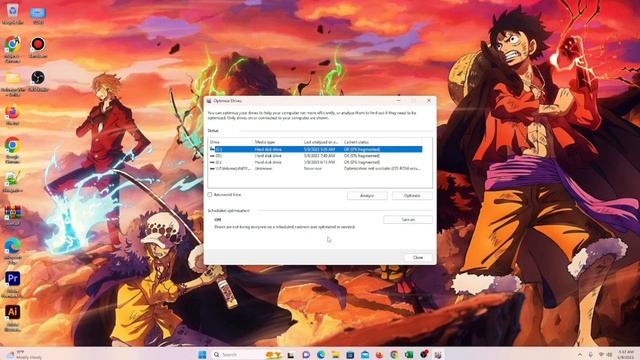Select the third hard disk drive row
The width and height of the screenshot is (640, 360).
[316, 162]
